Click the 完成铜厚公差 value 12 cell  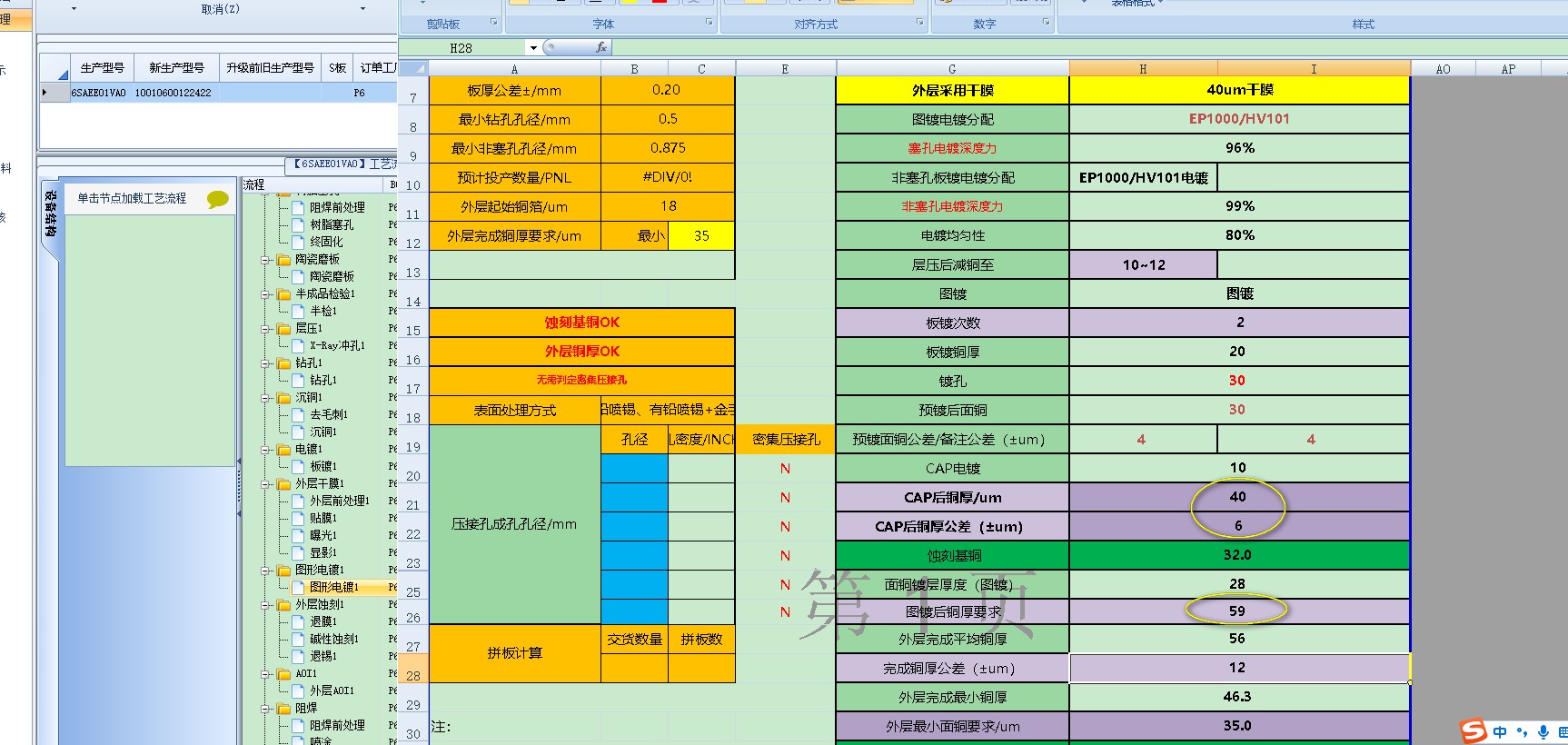point(1240,668)
